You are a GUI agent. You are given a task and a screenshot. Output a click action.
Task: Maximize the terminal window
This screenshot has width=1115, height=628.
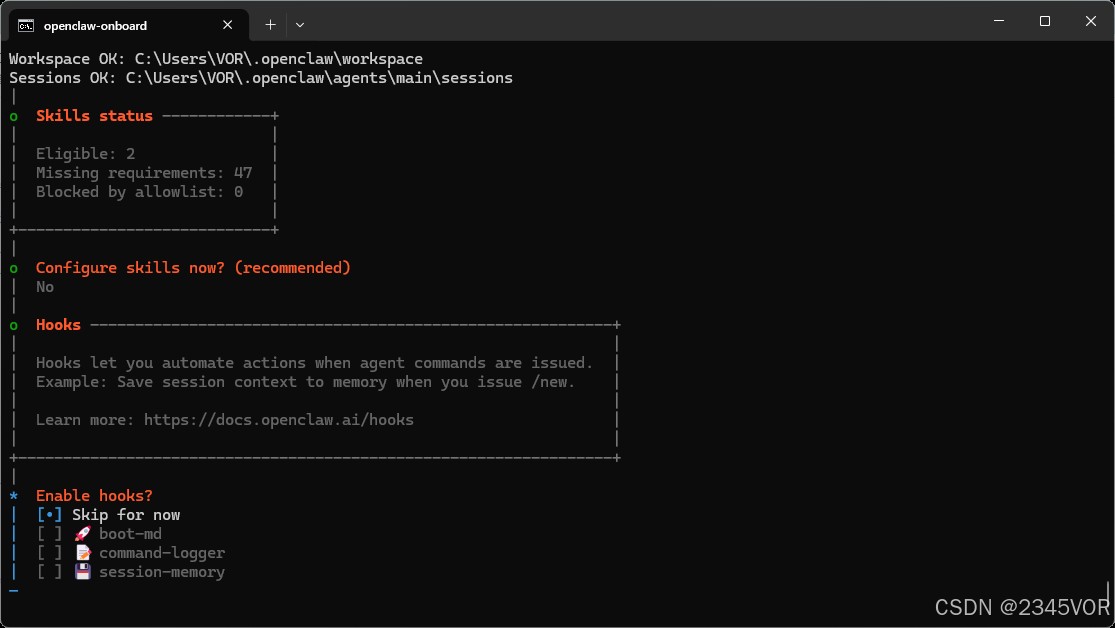tap(1045, 21)
